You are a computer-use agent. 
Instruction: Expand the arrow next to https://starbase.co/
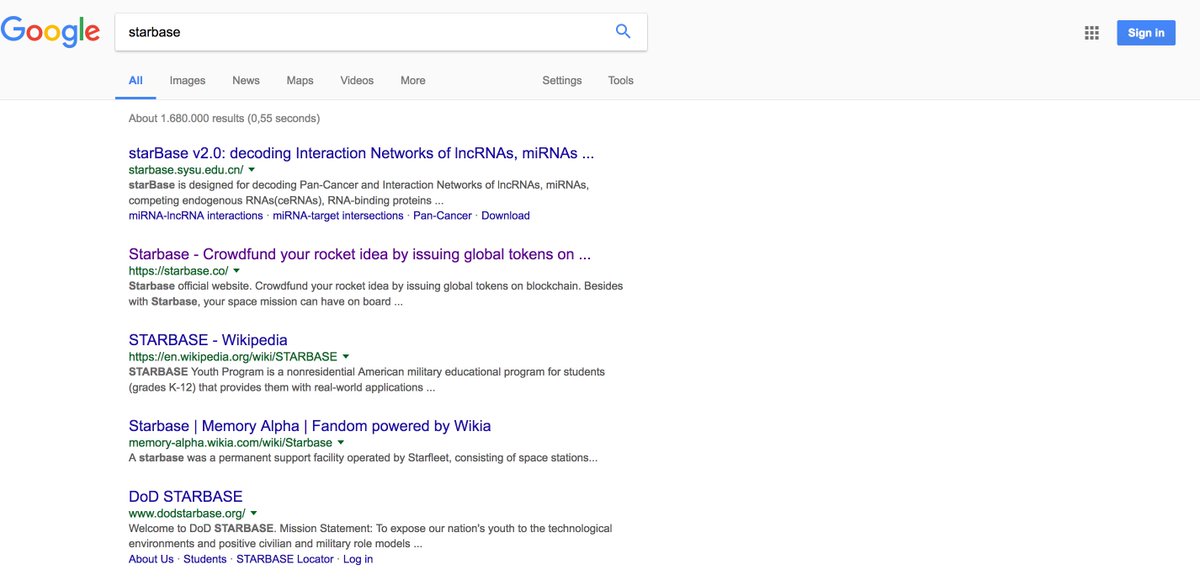pos(237,270)
